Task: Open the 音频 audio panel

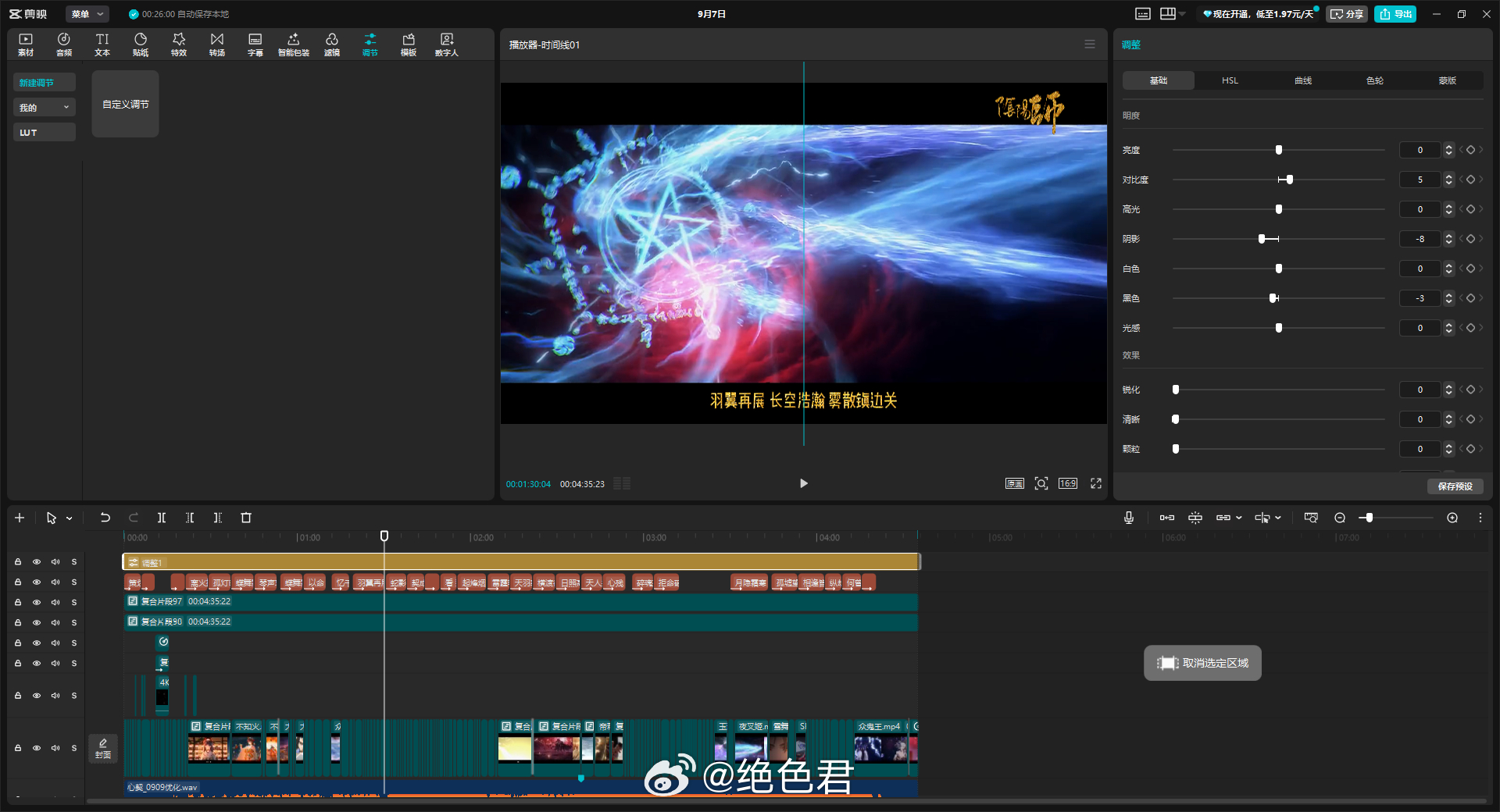Action: click(x=64, y=45)
